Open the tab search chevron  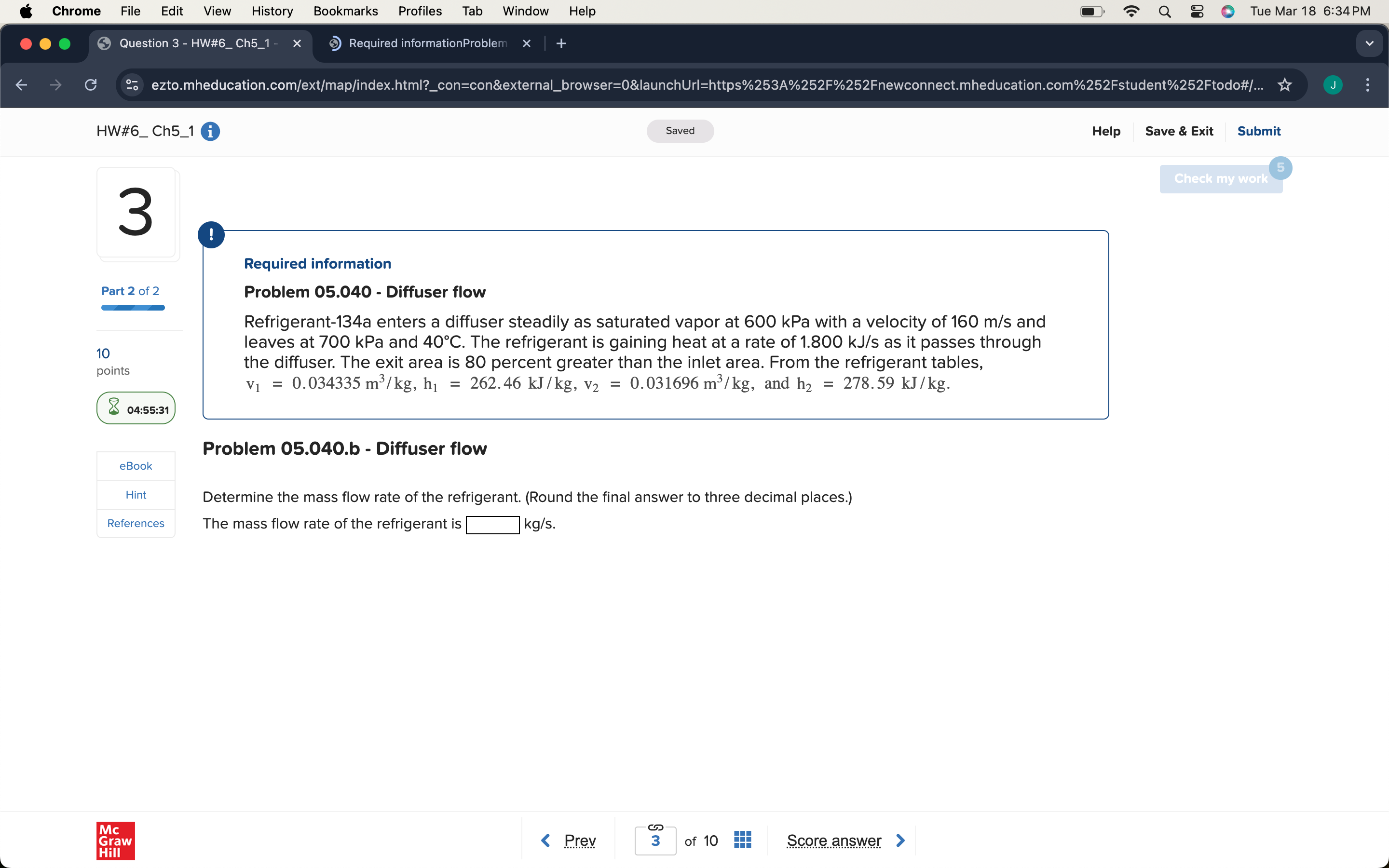(1370, 43)
